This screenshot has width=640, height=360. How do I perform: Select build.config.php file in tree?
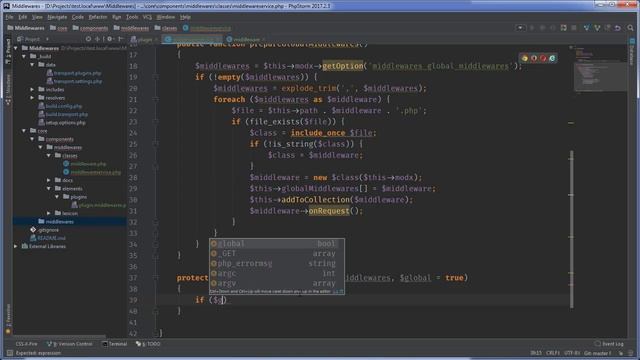click(60, 106)
